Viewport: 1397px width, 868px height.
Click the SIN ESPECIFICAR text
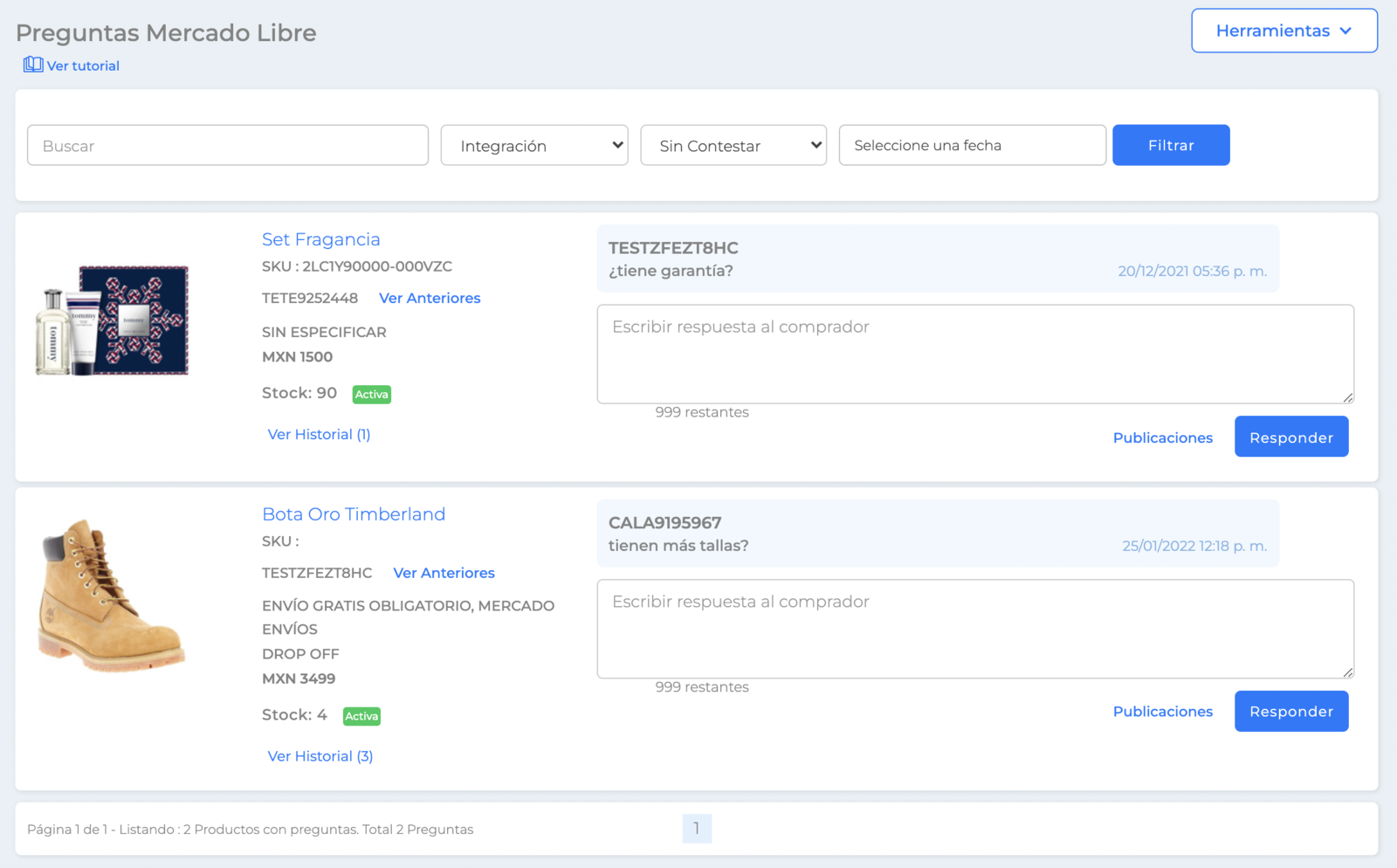(x=324, y=332)
